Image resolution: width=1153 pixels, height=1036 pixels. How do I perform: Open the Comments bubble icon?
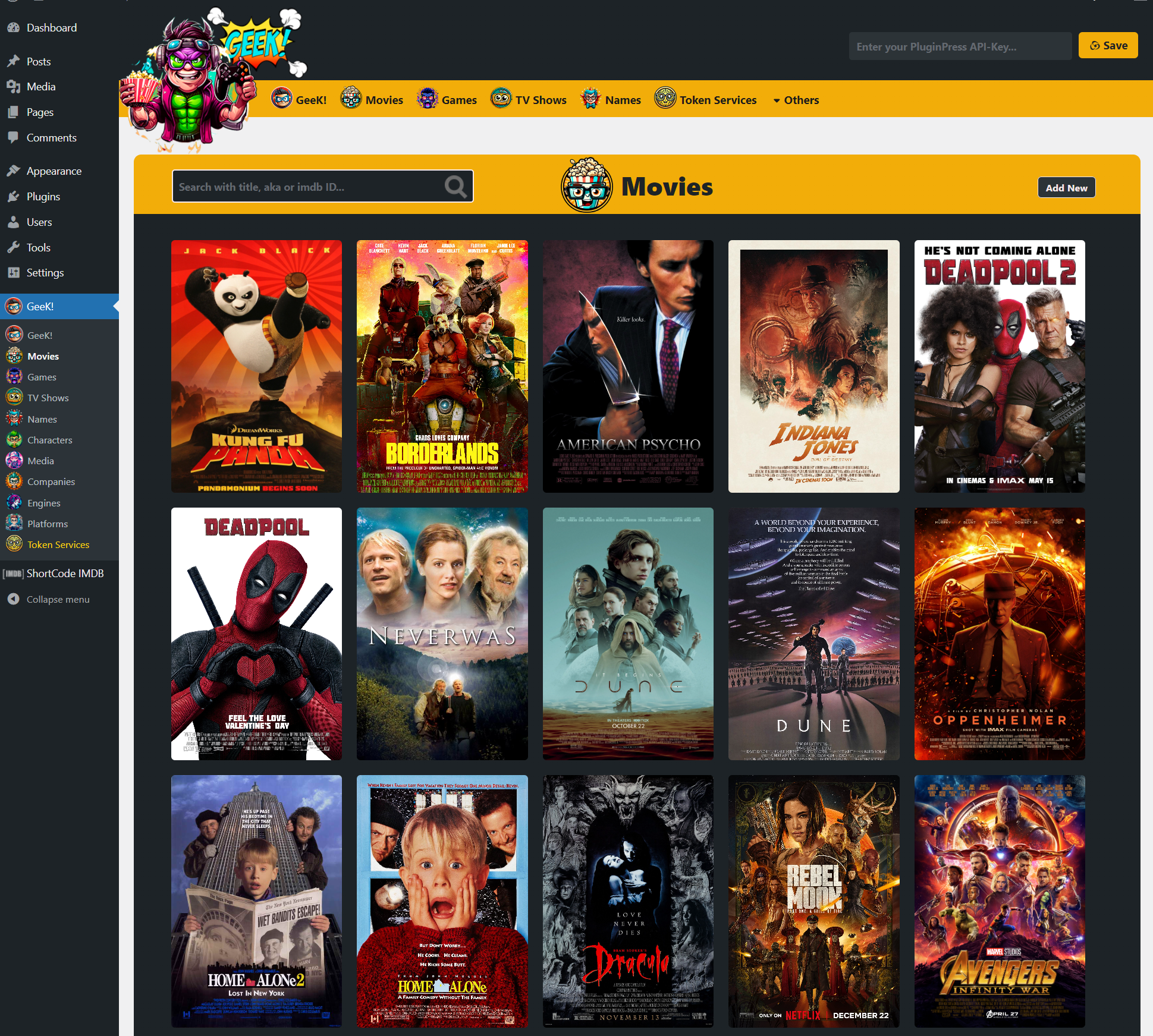14,138
